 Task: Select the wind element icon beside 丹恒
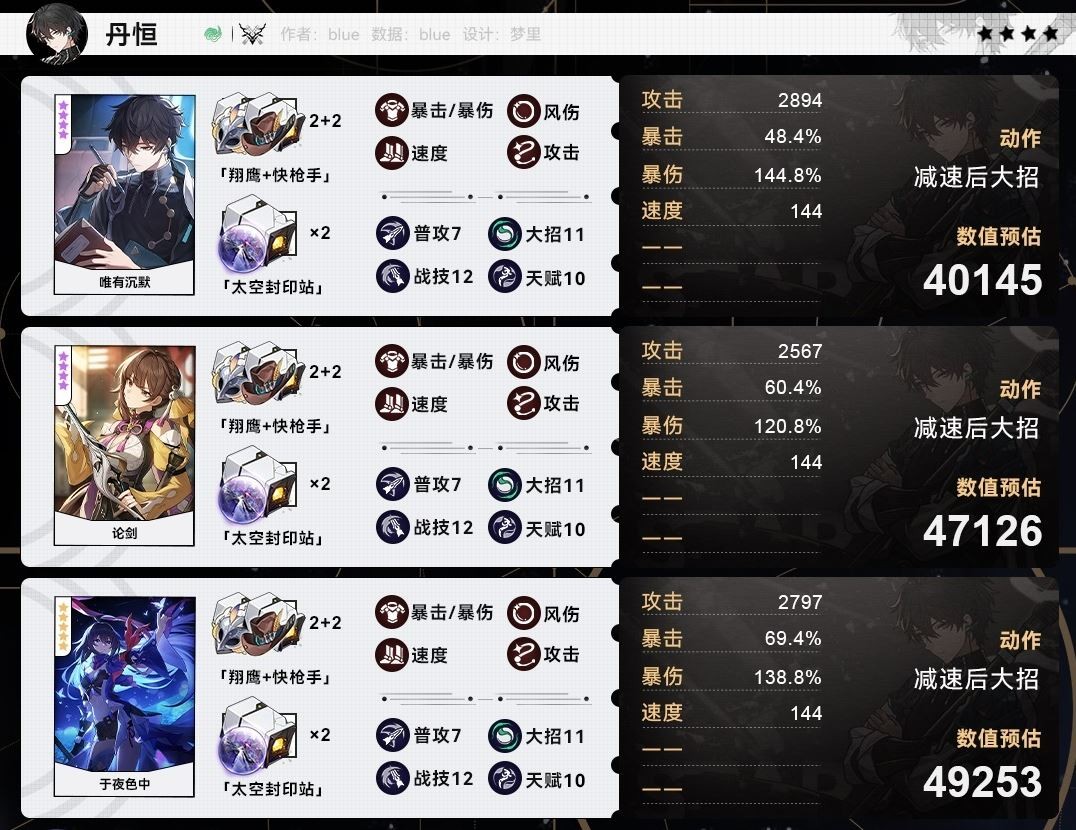point(213,34)
